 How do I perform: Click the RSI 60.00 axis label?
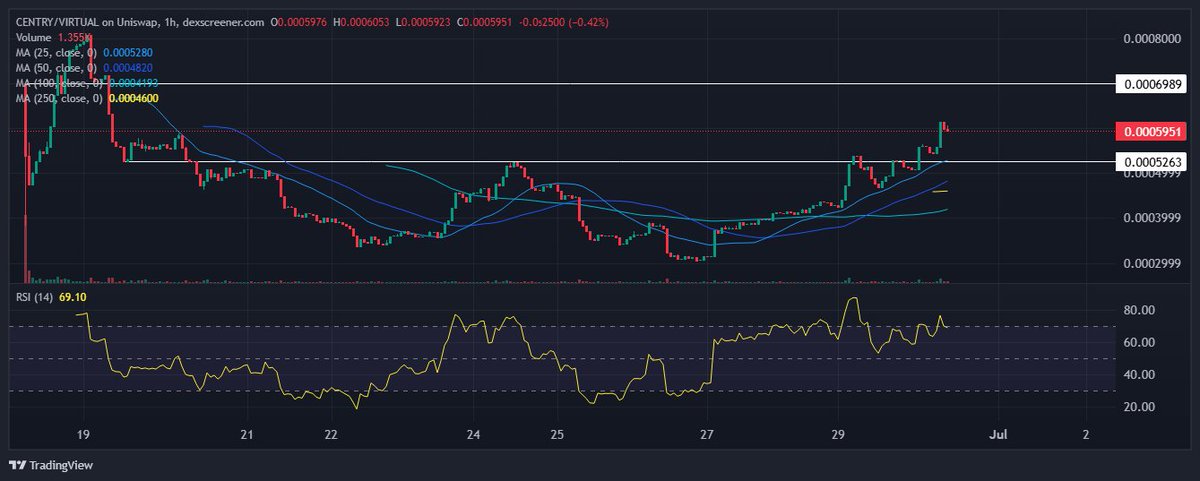tap(1138, 342)
